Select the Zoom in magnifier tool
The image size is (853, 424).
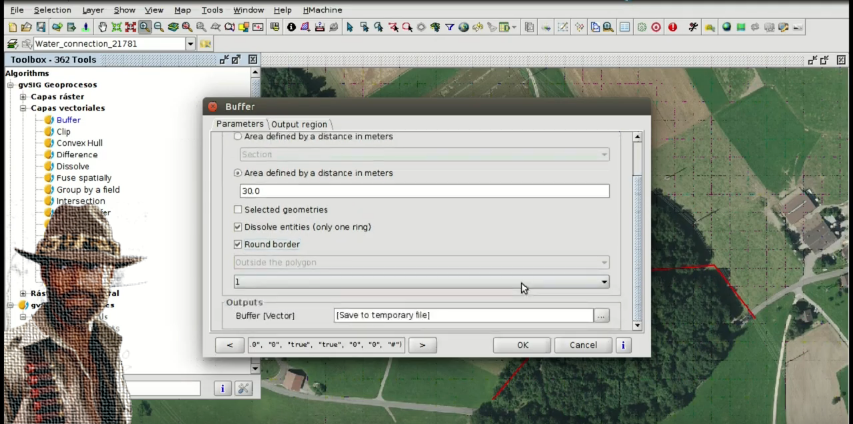(145, 27)
